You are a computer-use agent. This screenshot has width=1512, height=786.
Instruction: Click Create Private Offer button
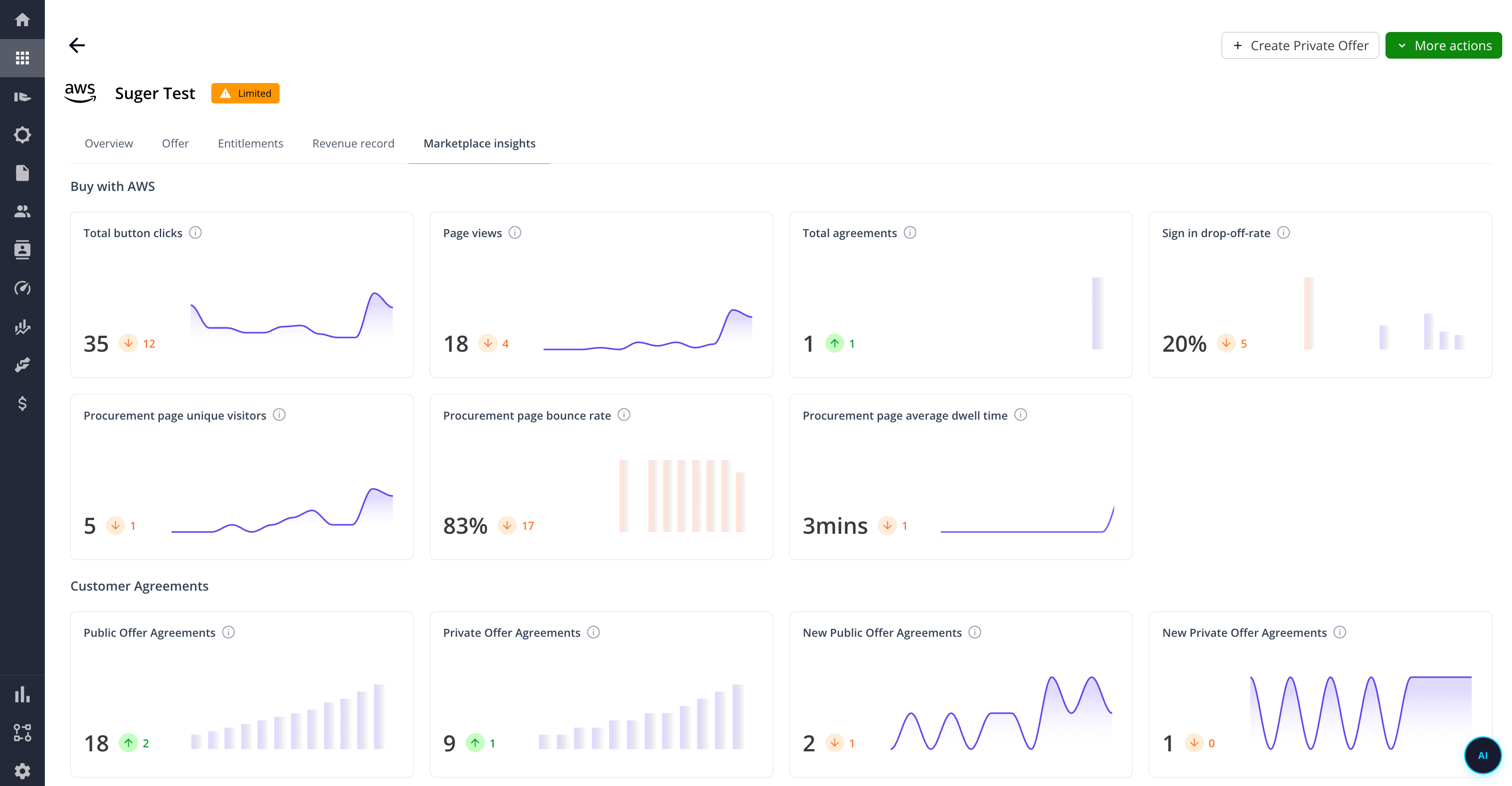pyautogui.click(x=1300, y=46)
